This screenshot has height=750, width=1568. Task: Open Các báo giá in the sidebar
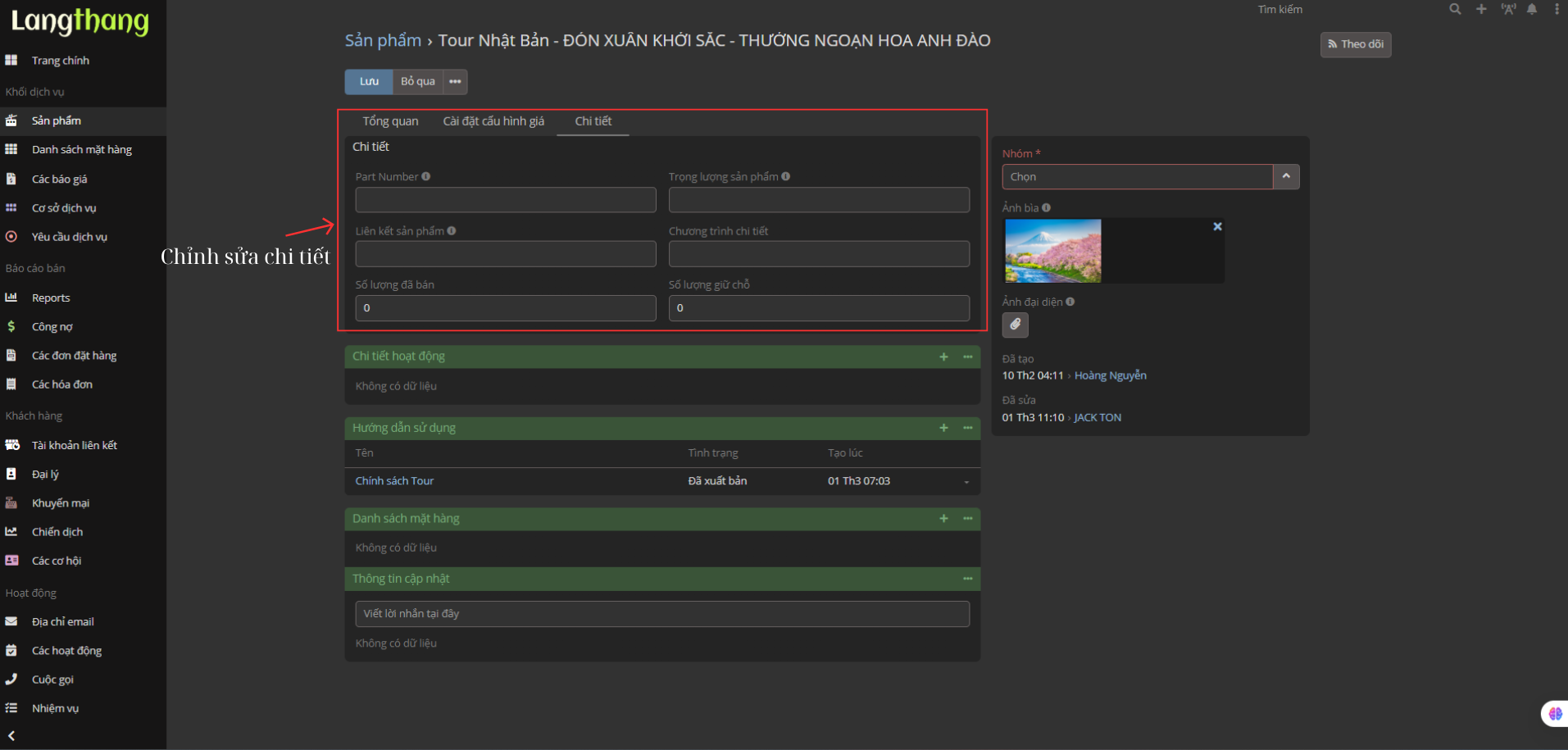coord(59,179)
